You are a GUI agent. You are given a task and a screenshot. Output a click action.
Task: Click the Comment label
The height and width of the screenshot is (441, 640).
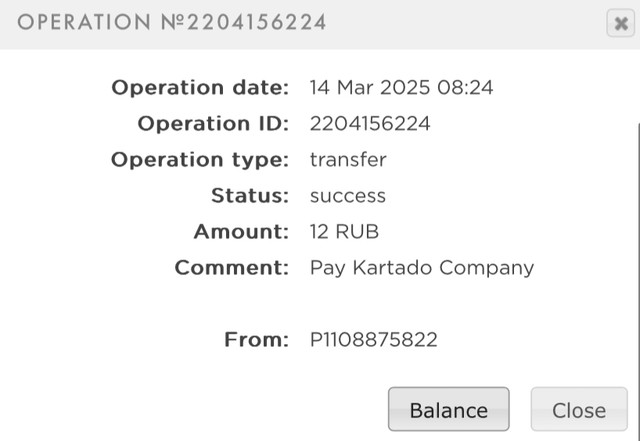[231, 268]
